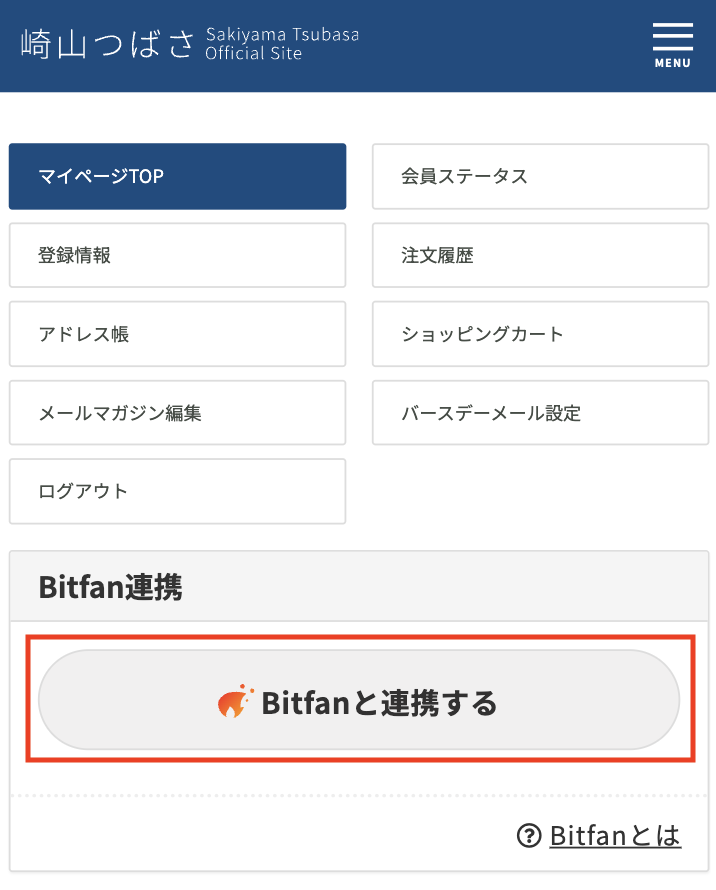Viewport: 716px width, 890px height.
Task: Open the 登録情報 registration info page
Action: point(177,255)
